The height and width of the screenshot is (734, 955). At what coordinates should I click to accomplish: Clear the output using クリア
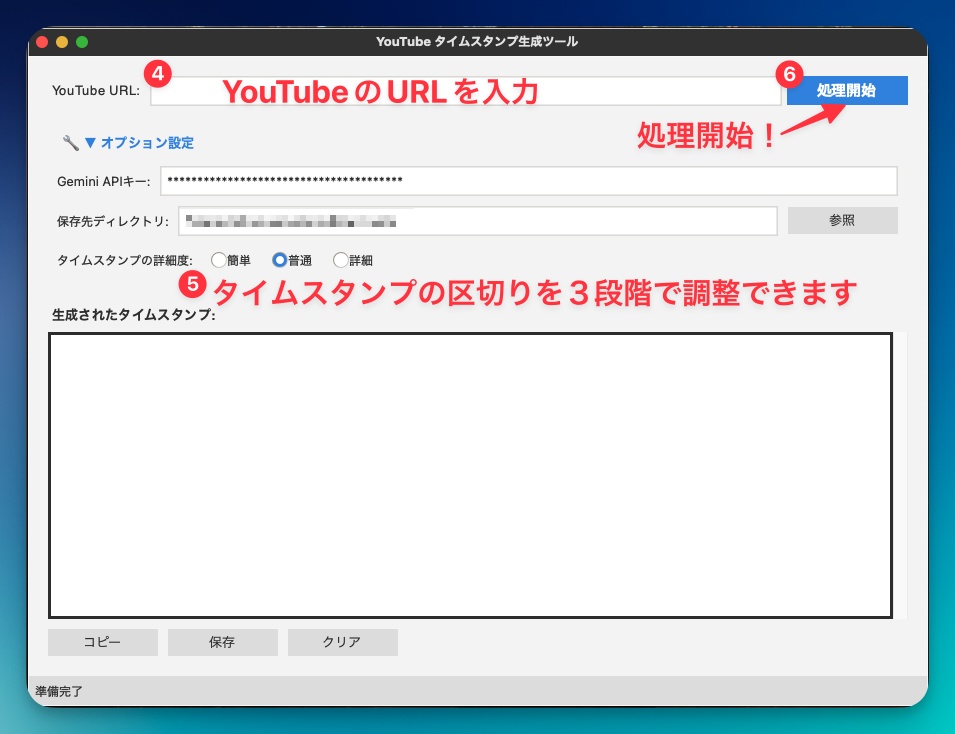(342, 642)
